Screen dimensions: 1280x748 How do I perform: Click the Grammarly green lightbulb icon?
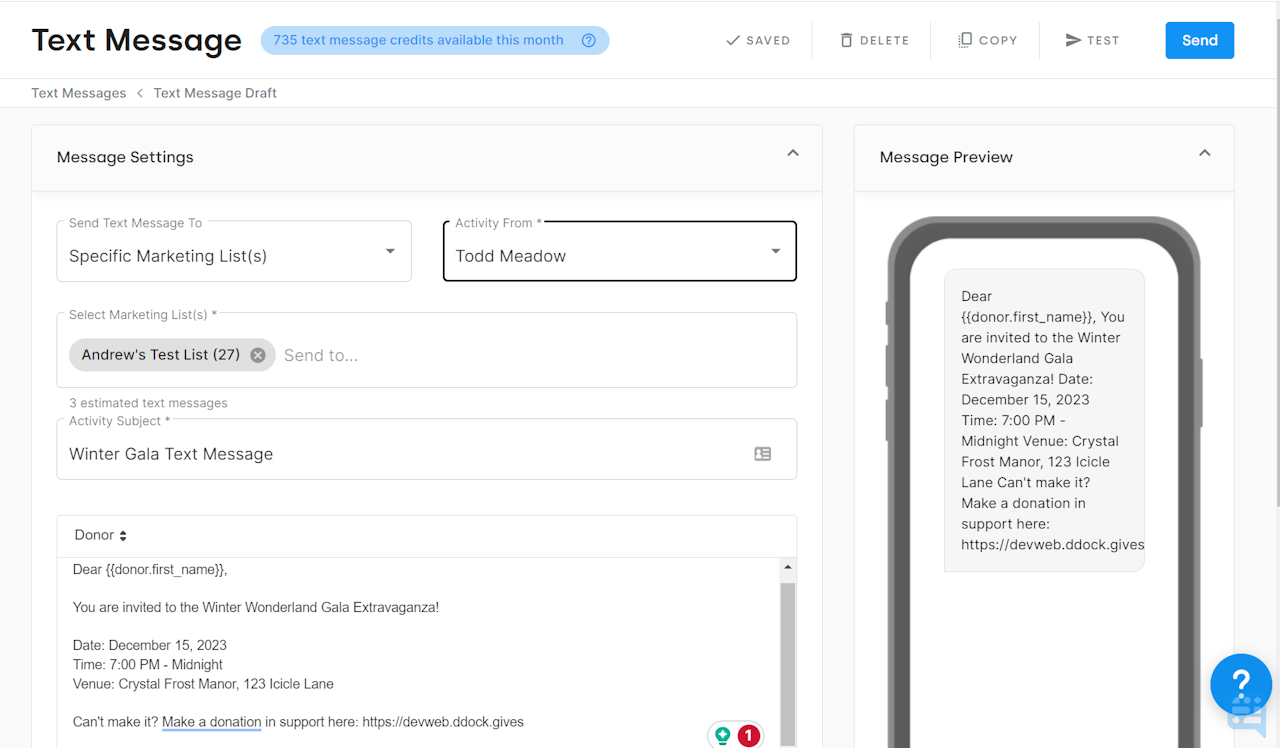722,736
